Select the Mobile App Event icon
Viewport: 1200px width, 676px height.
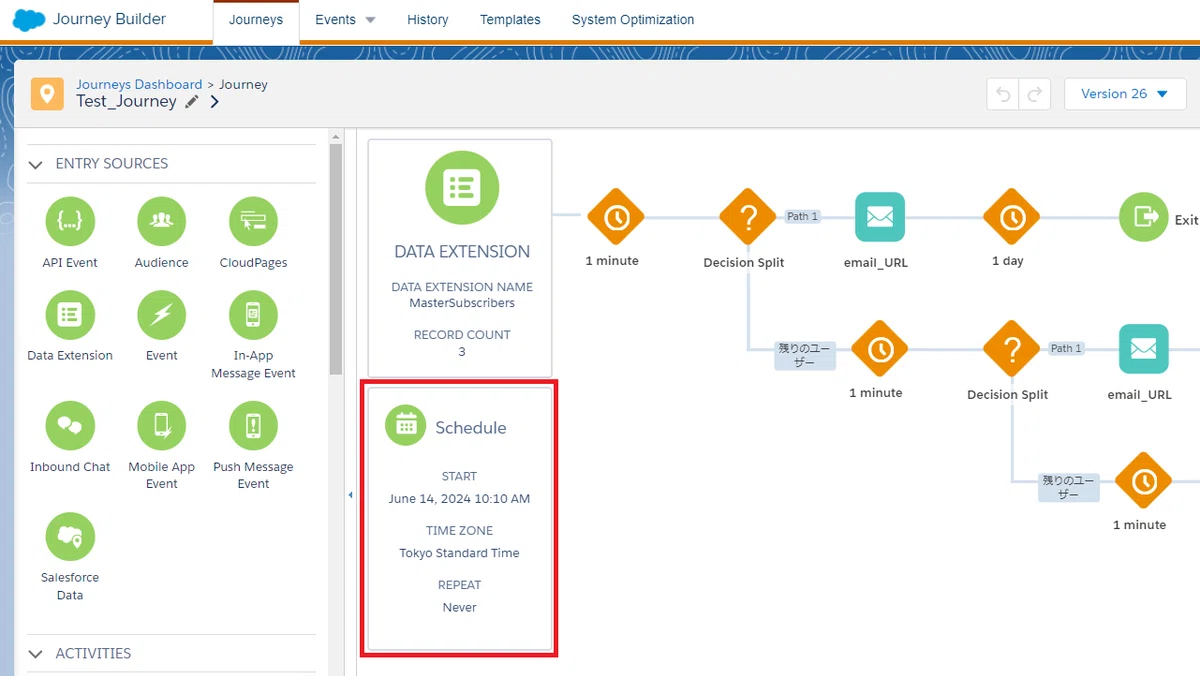[161, 426]
